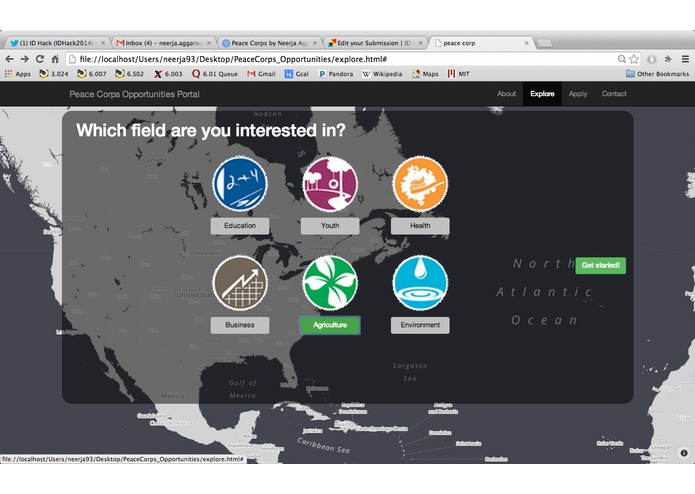Screen dimensions: 695x494
Task: Switch to the Gmail Inbox tab
Action: click(x=163, y=43)
